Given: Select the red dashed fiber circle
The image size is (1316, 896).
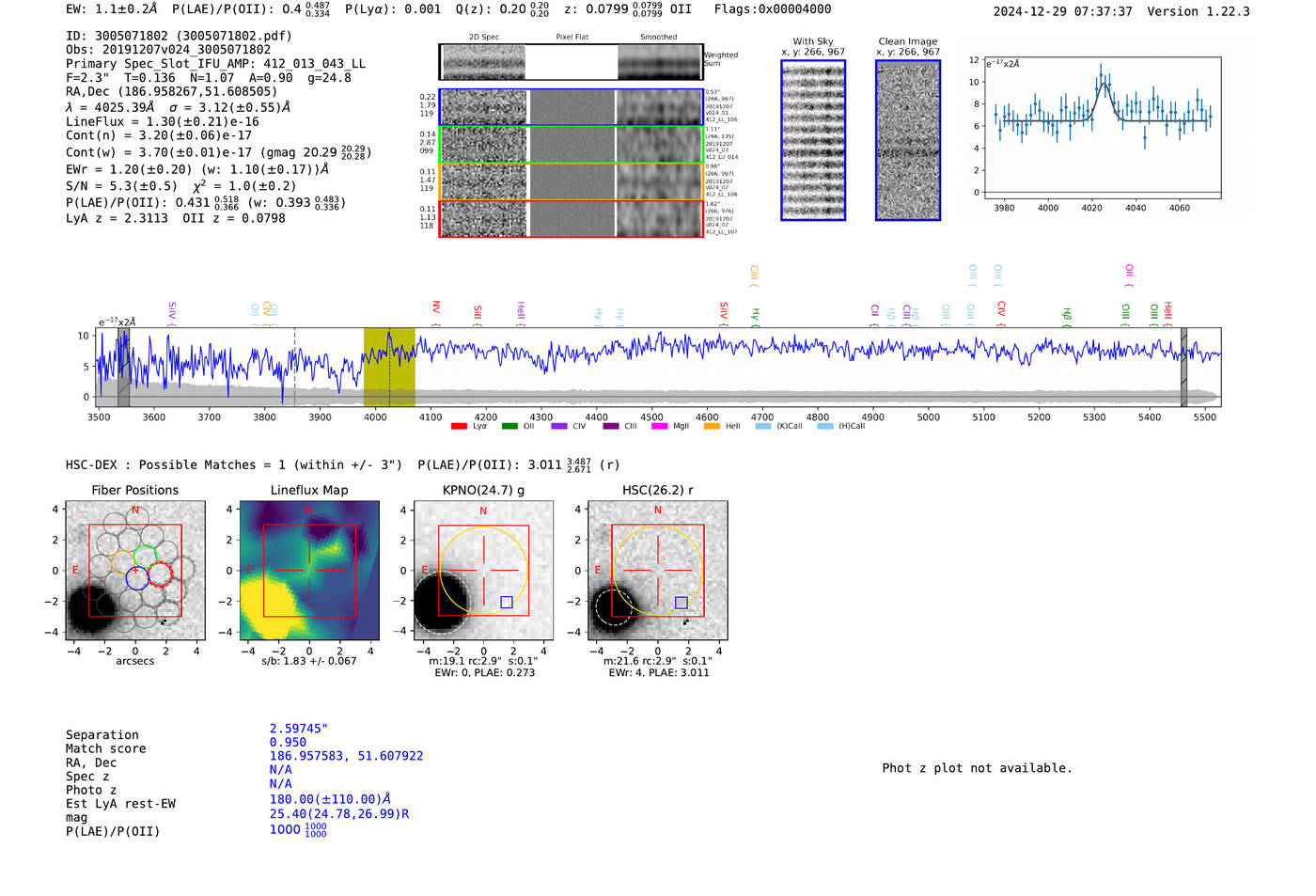Looking at the screenshot, I should click(161, 574).
